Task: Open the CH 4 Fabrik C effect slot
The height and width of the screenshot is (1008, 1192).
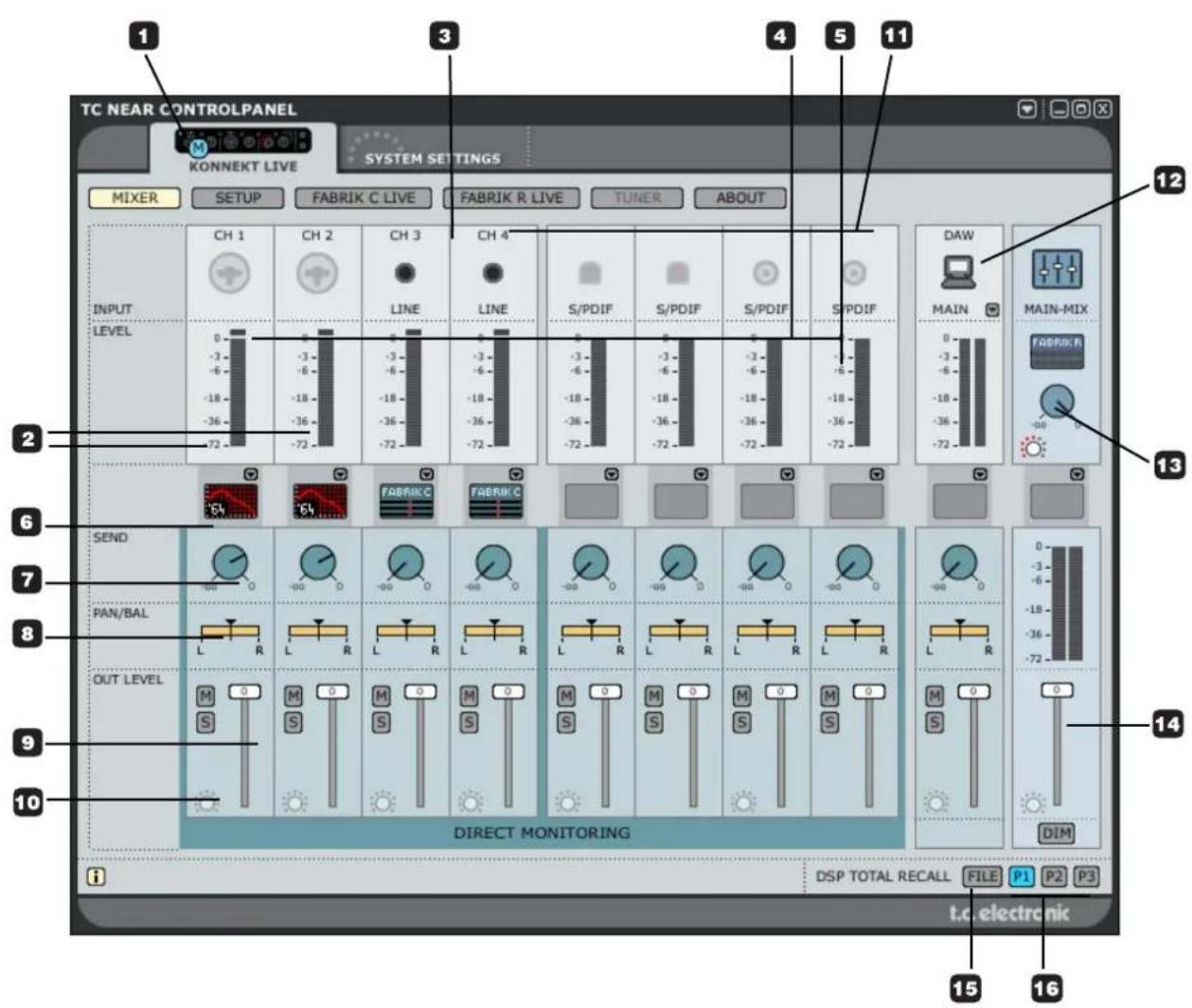Action: [495, 501]
